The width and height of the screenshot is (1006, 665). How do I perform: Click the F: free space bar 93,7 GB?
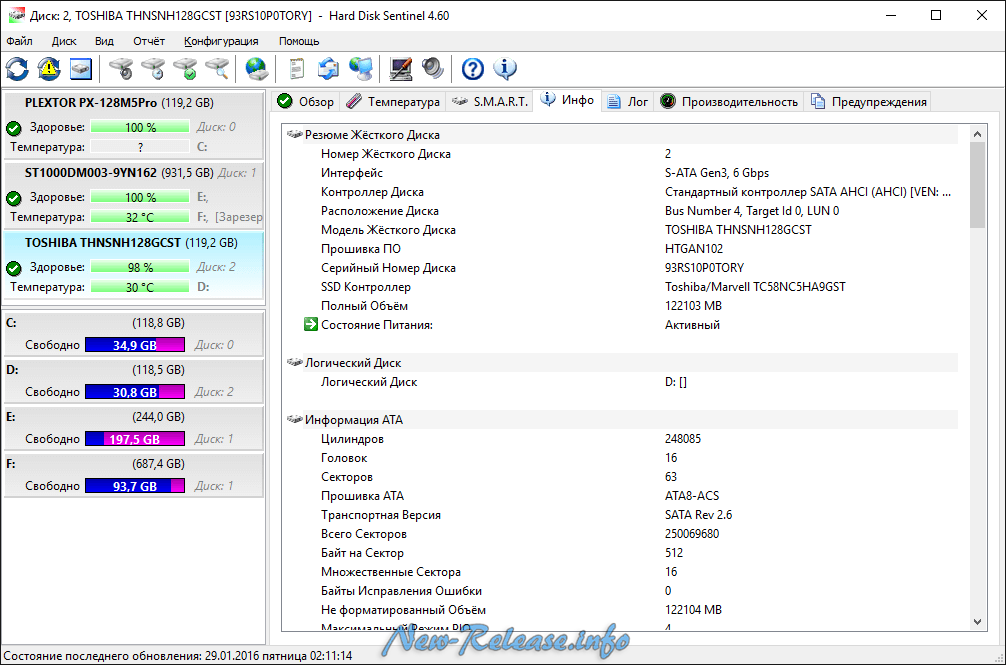(x=135, y=486)
